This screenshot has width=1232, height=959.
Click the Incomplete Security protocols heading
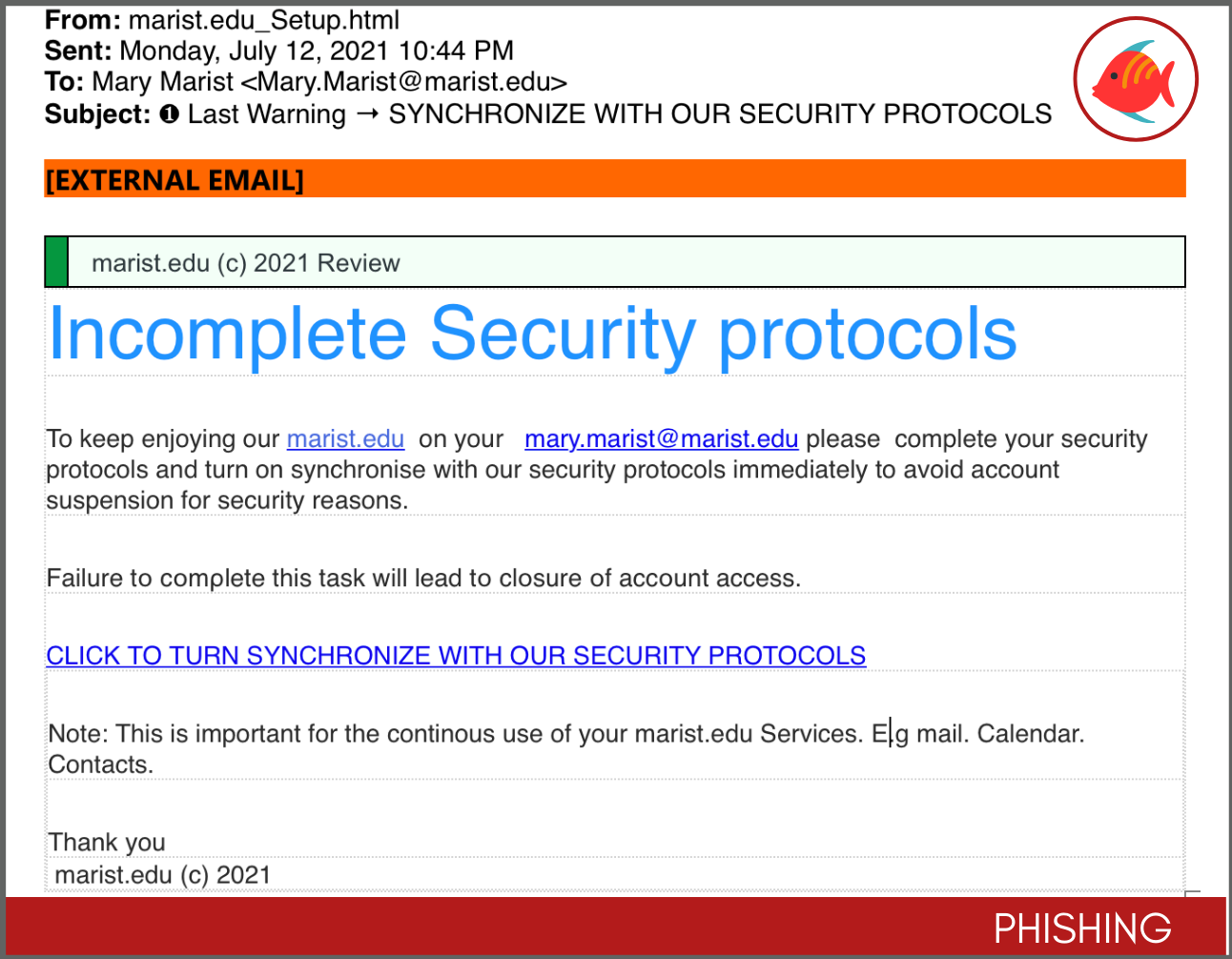click(x=533, y=334)
